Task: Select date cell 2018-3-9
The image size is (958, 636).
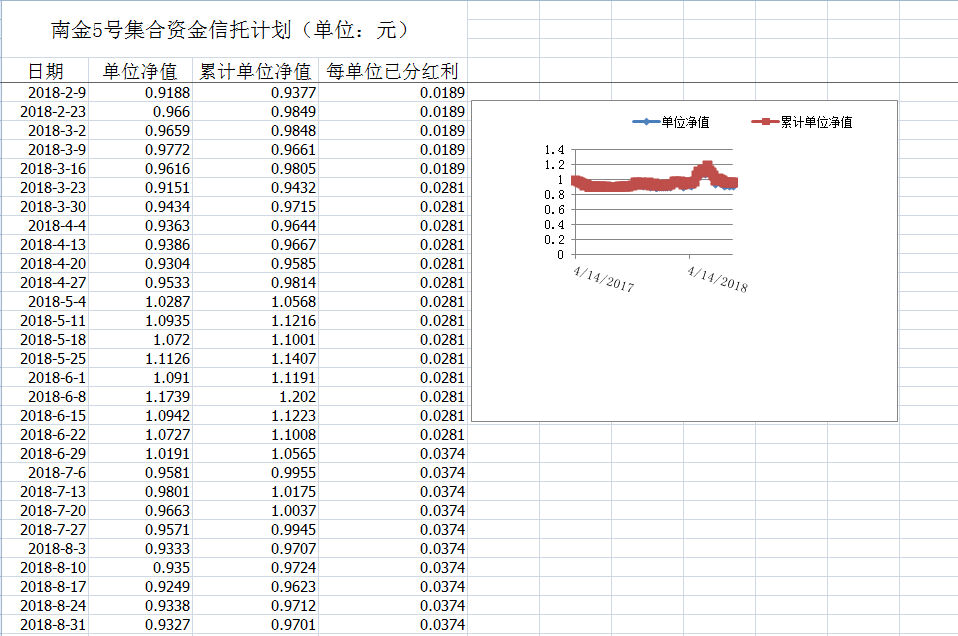Action: pos(46,150)
